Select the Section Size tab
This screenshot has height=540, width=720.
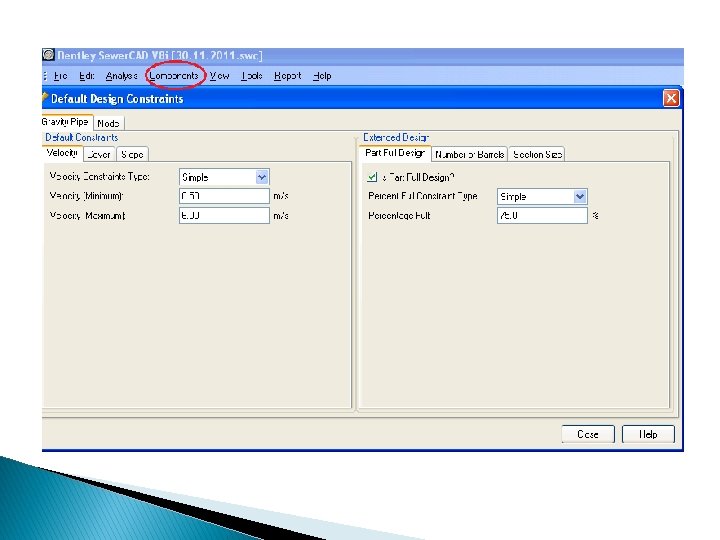[x=537, y=154]
